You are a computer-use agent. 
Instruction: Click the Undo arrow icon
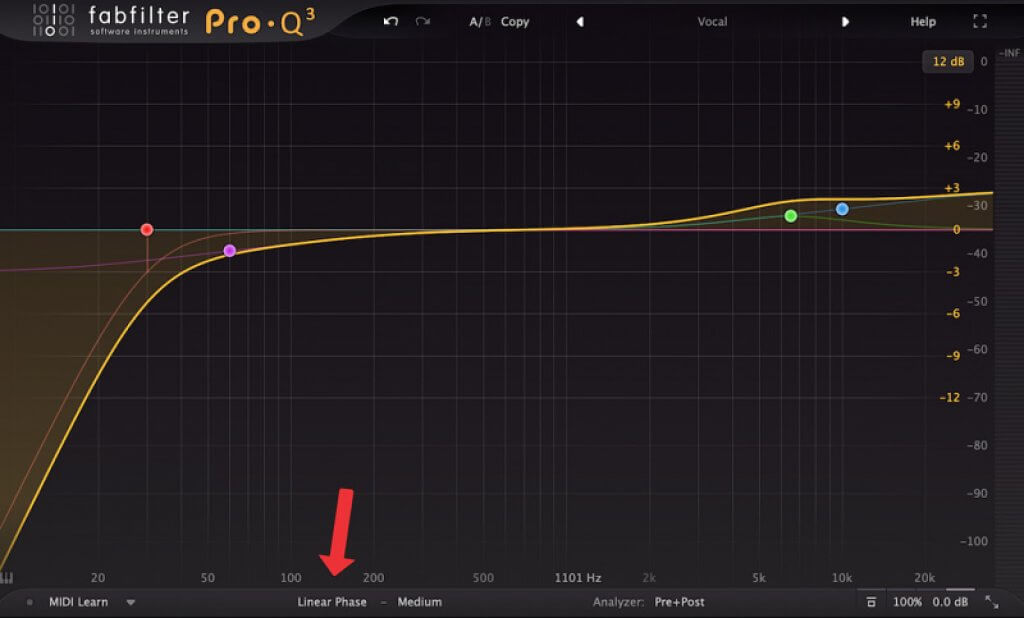tap(390, 21)
